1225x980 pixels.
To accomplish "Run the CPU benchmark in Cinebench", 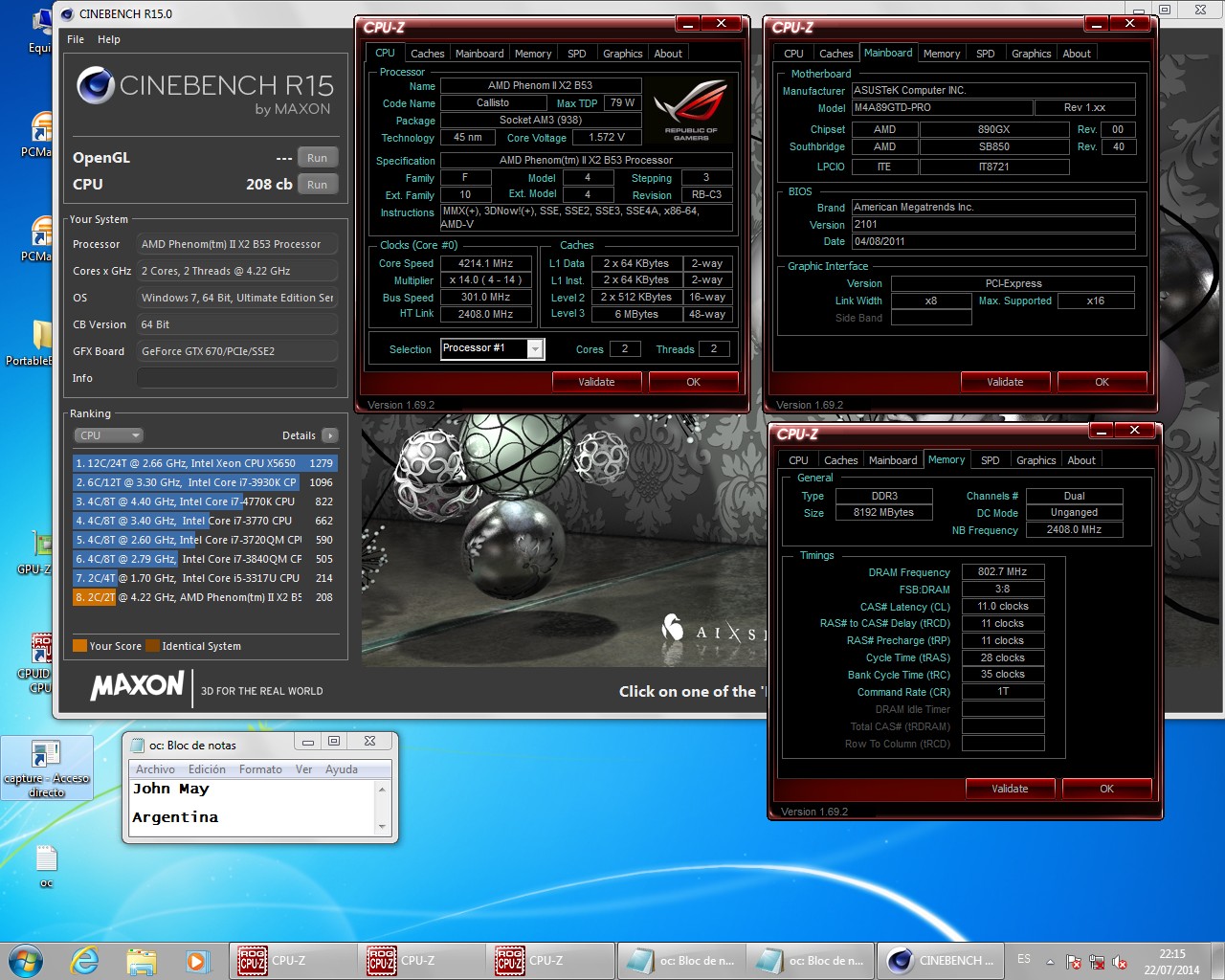I will pos(317,185).
